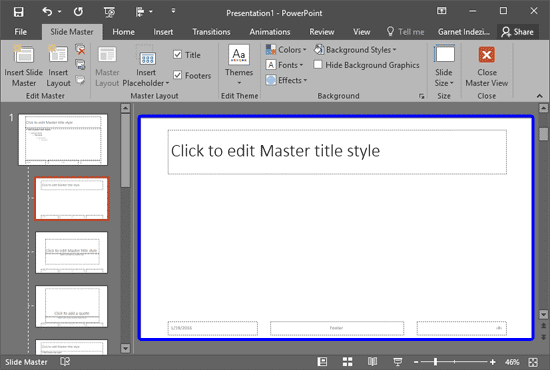Open zoom level 46% dialog
The image size is (550, 370).
tap(512, 362)
